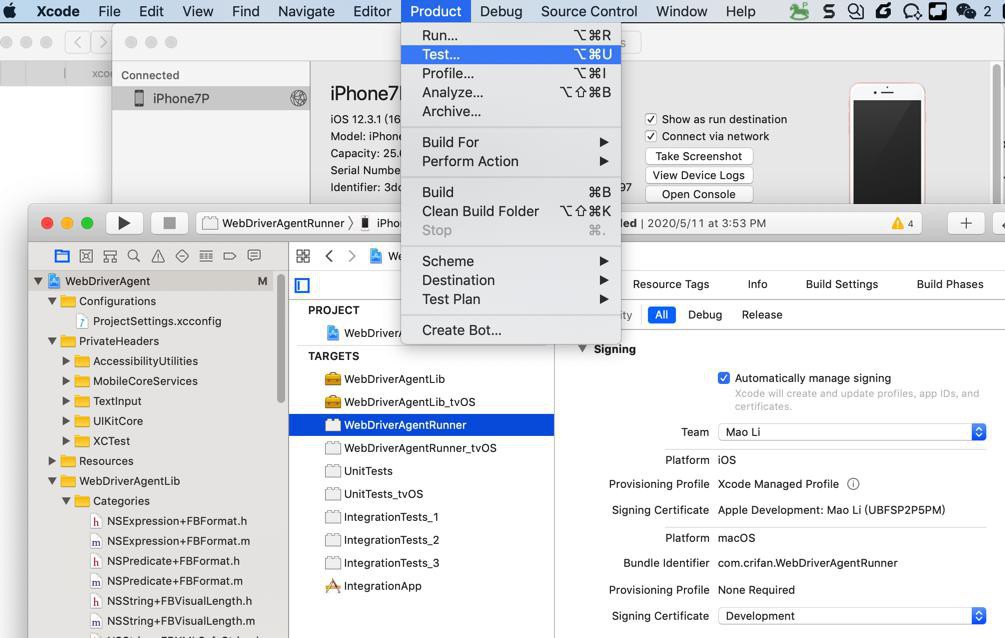The width and height of the screenshot is (1005, 638).
Task: Open the Issue navigator warning icon
Action: click(x=158, y=256)
